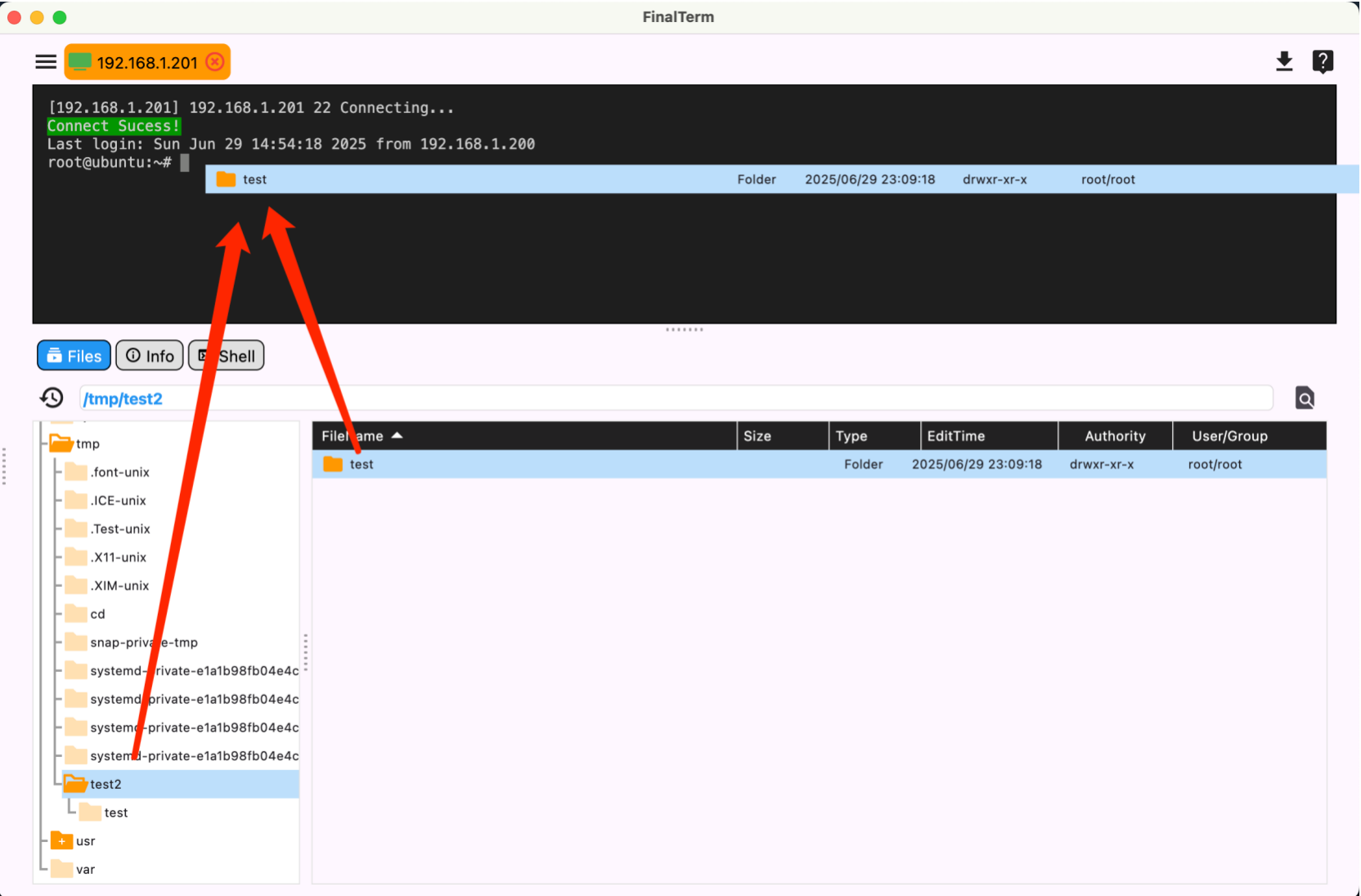Click the /tmp/test2 path field
This screenshot has width=1361, height=896.
point(676,399)
